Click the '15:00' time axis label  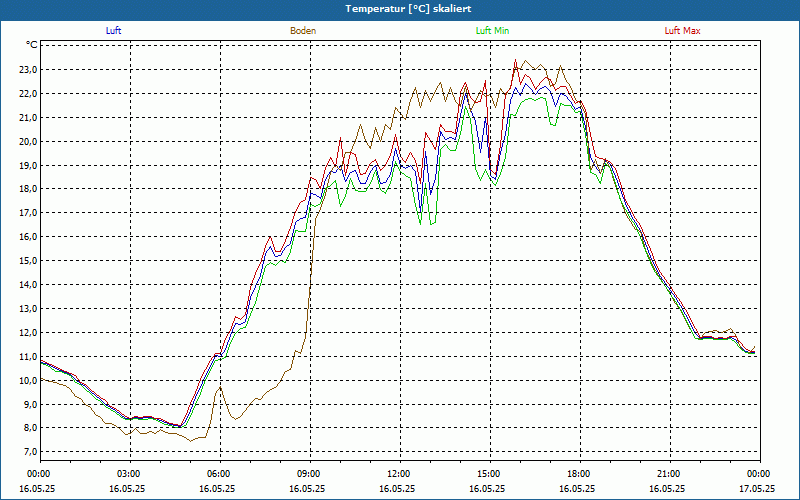(x=490, y=474)
